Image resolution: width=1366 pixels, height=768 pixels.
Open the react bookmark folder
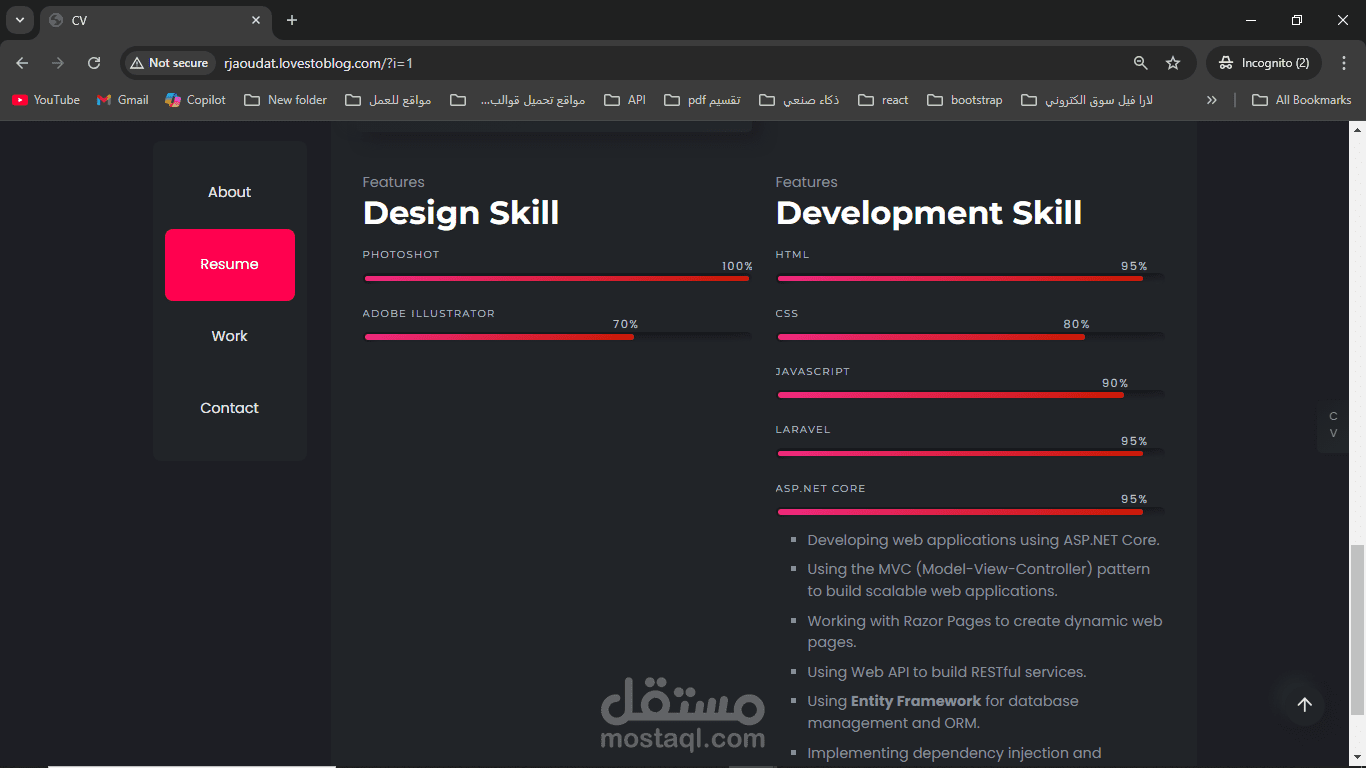884,100
